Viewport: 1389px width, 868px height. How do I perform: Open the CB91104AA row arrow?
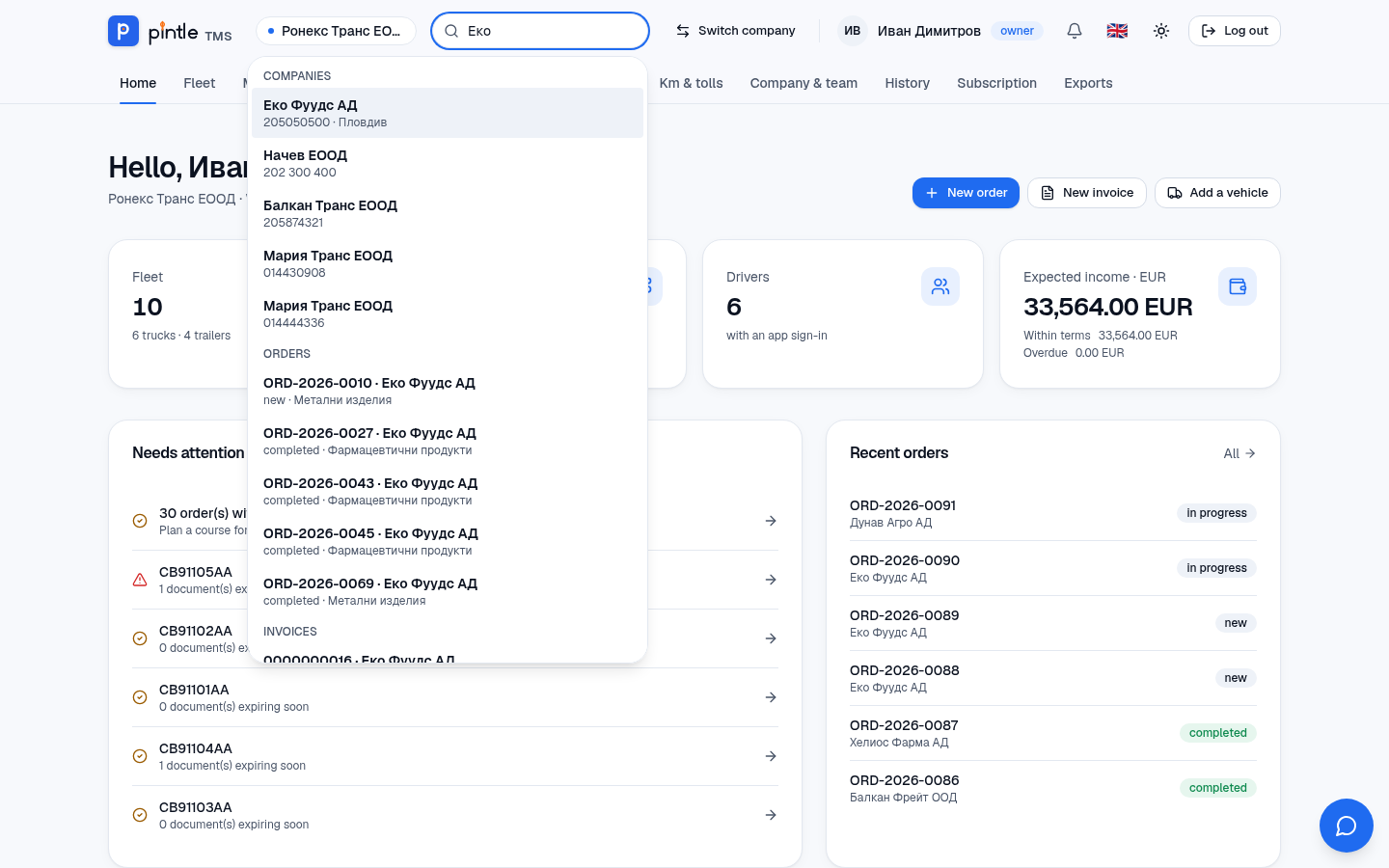tap(771, 756)
